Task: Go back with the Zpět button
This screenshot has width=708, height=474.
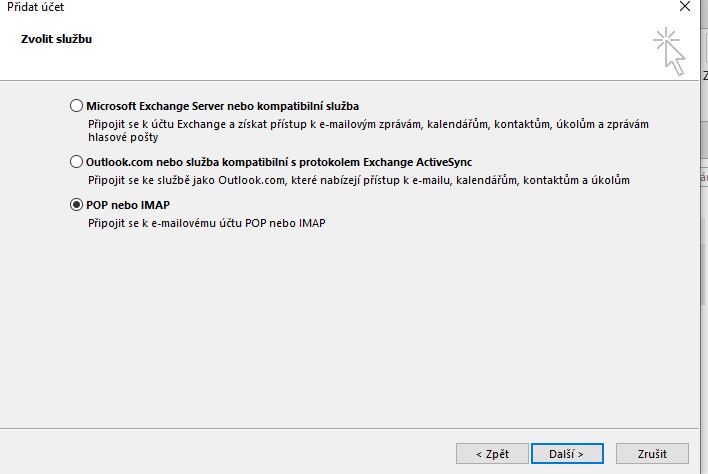Action: point(491,453)
